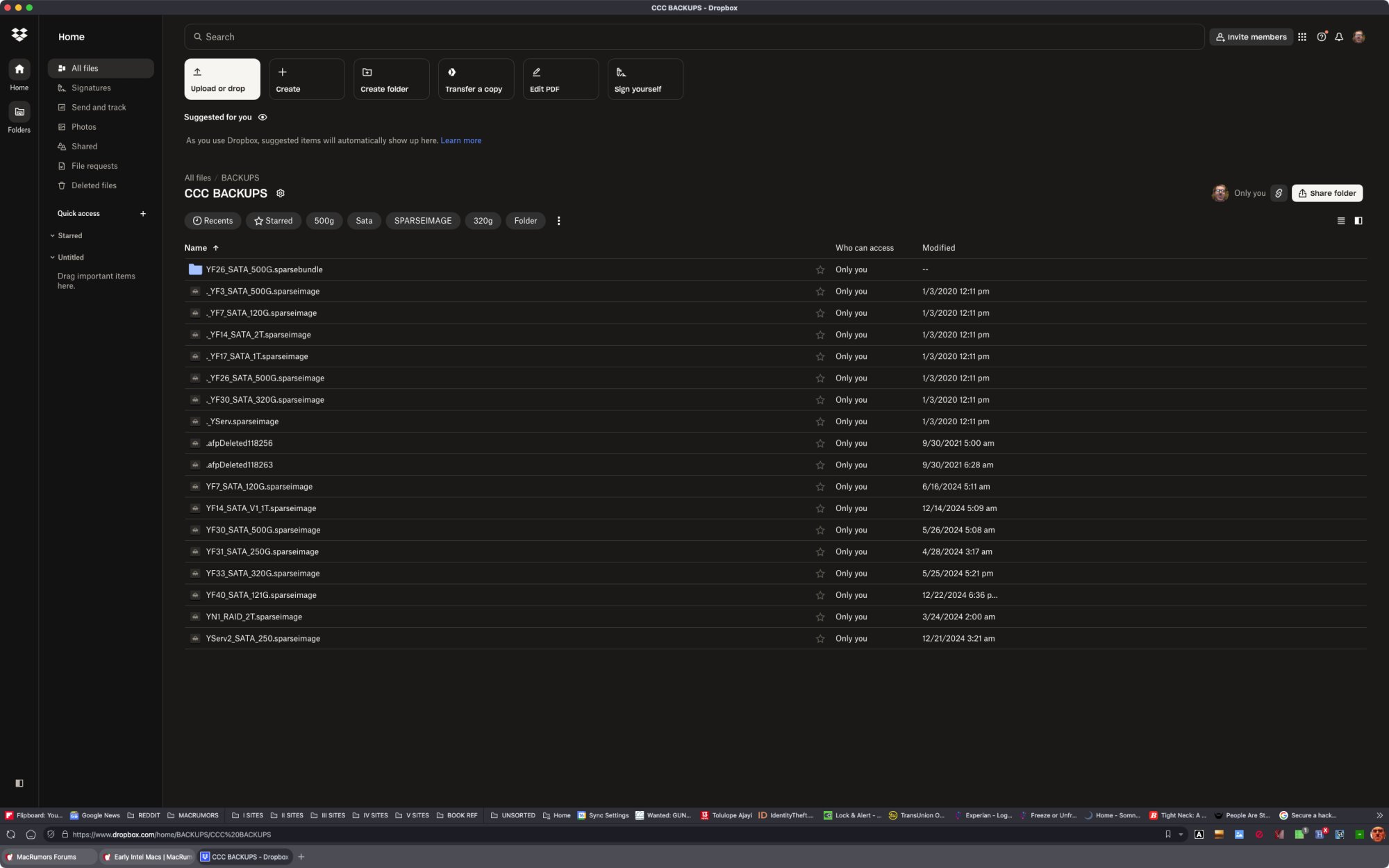Screen dimensions: 1389x868
Task: Open a new browser tab with plus
Action: 301,857
